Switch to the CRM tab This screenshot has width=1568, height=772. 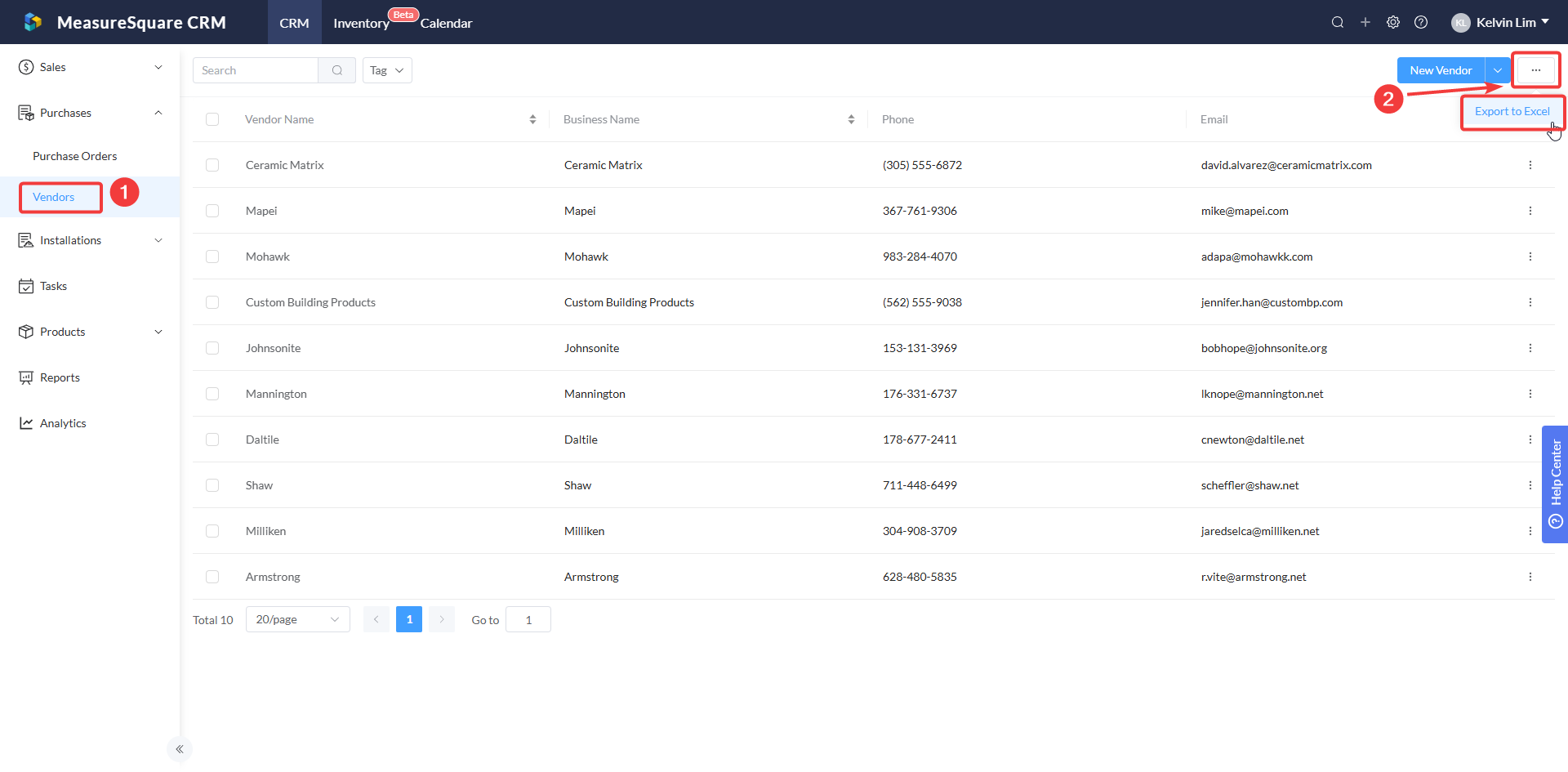point(294,23)
